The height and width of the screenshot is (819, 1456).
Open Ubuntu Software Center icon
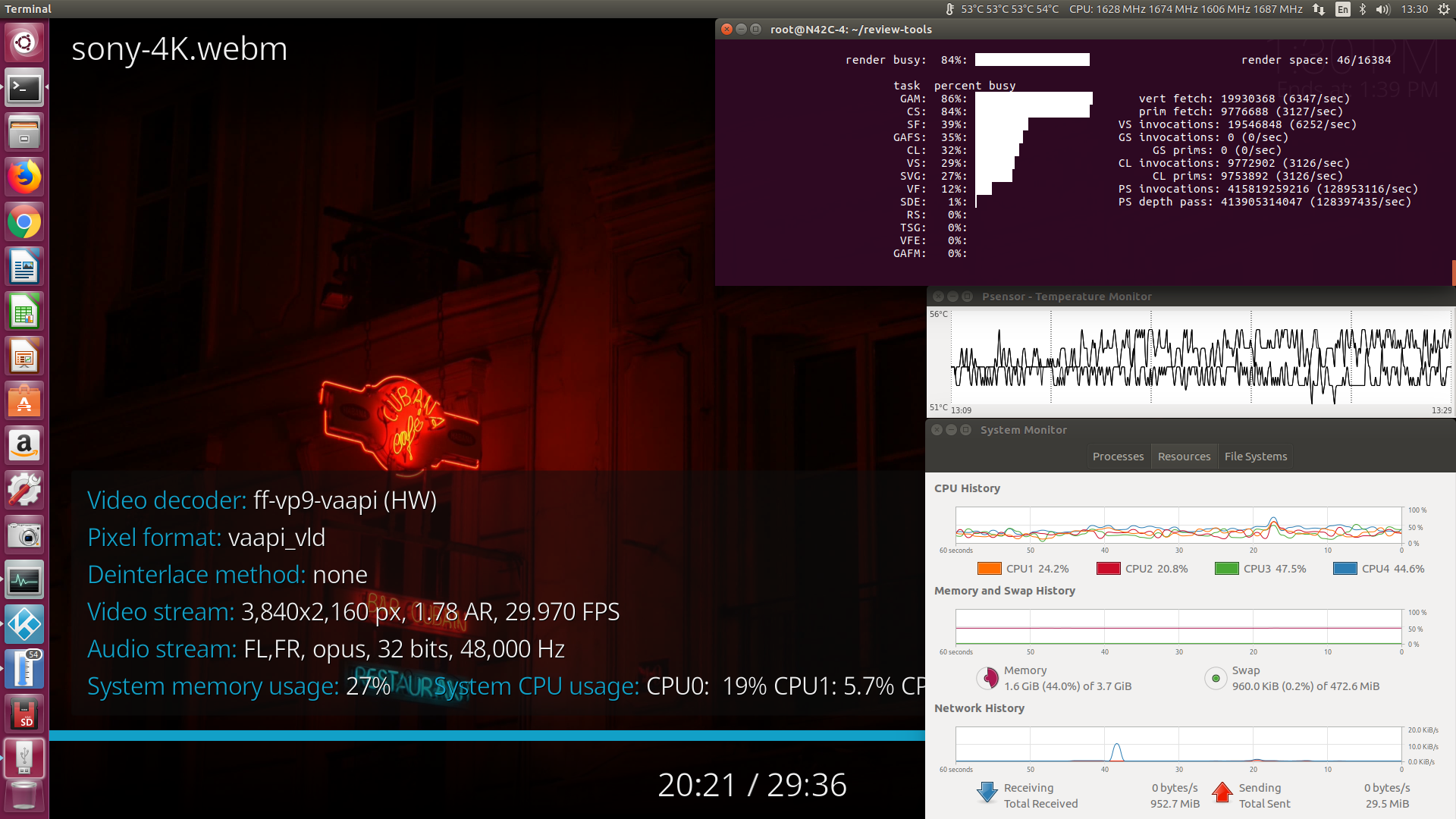click(x=24, y=400)
